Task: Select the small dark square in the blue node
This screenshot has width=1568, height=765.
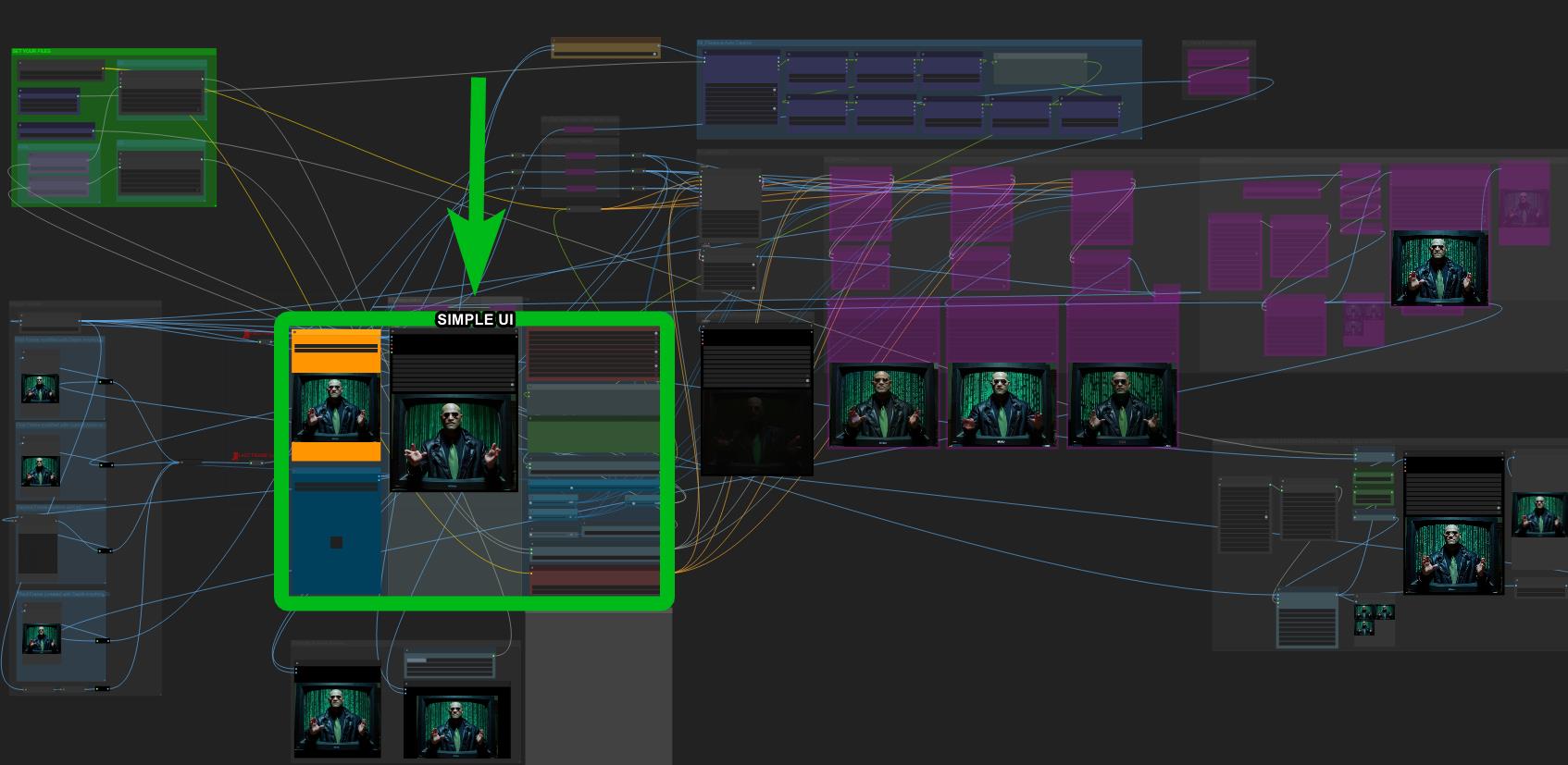Action: (x=336, y=542)
